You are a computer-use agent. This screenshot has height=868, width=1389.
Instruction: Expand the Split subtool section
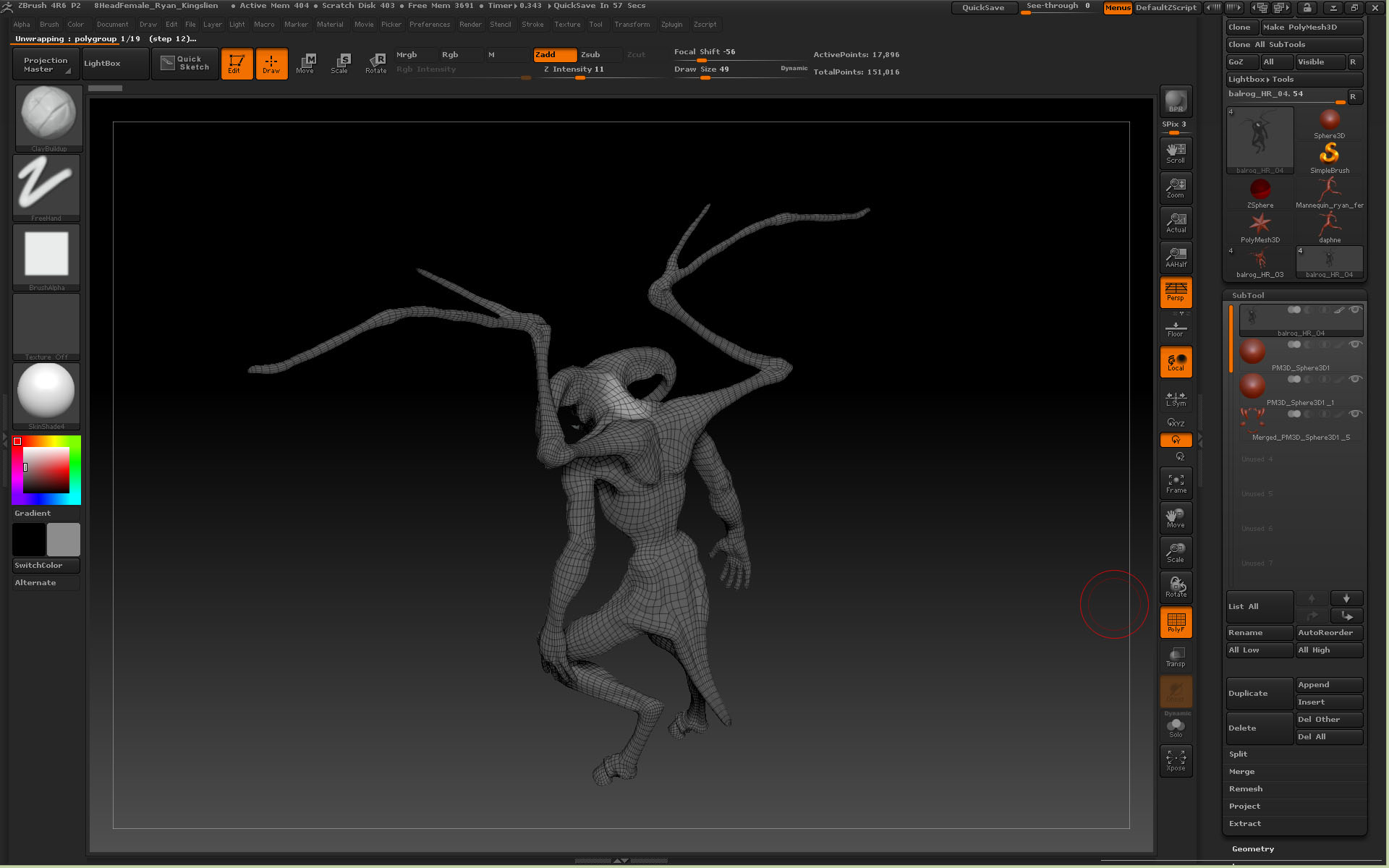1239,754
